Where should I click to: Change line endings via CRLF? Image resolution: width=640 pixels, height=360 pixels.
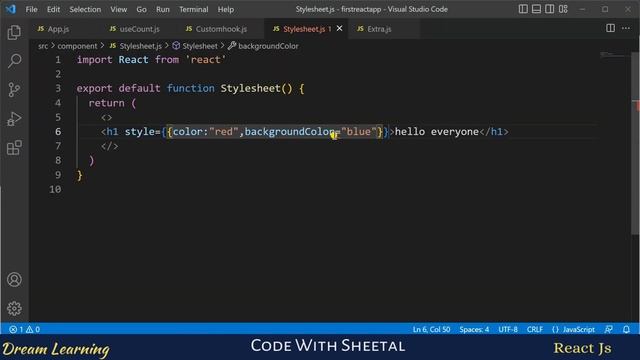pos(535,329)
